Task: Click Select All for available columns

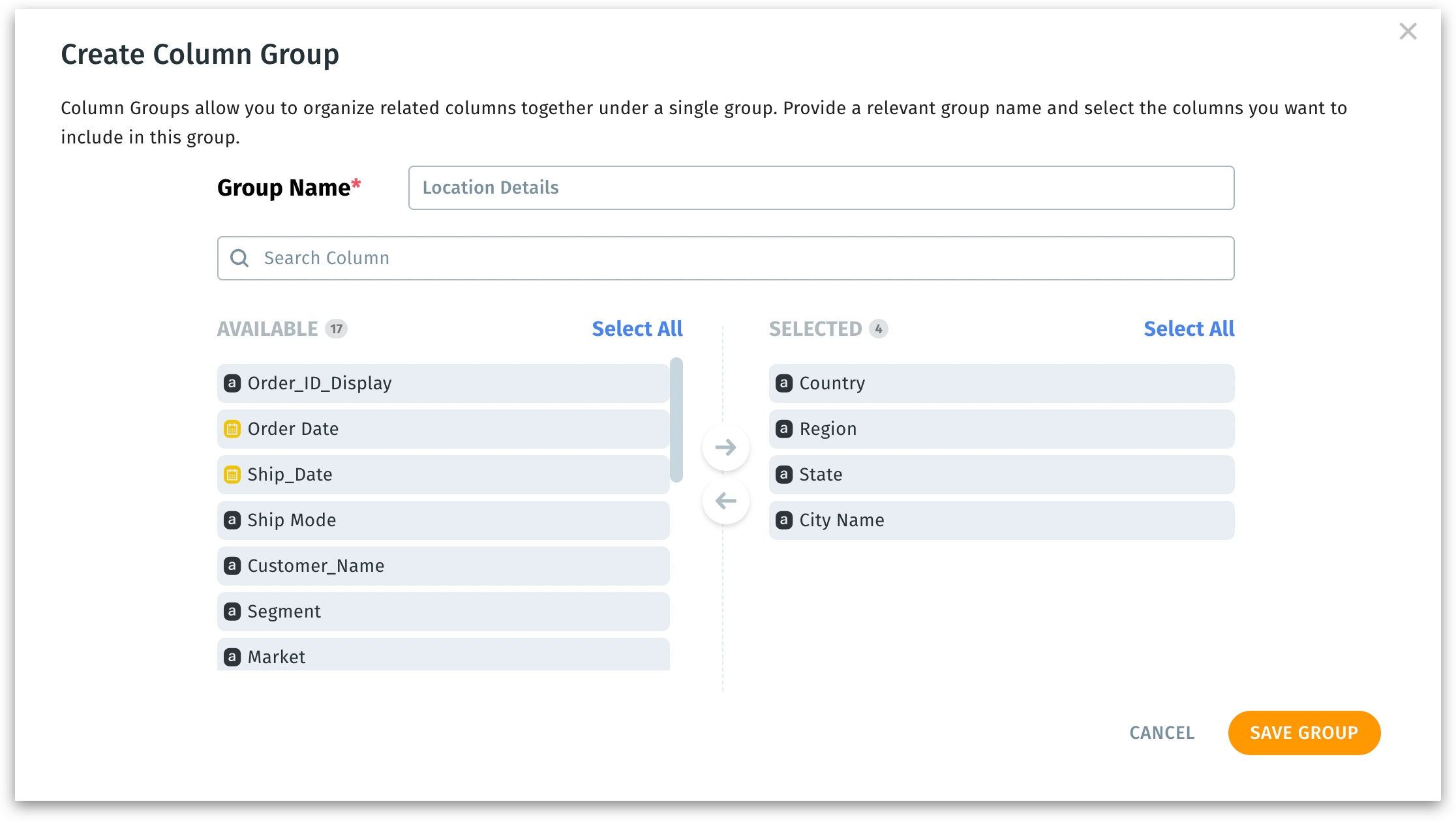Action: (637, 329)
